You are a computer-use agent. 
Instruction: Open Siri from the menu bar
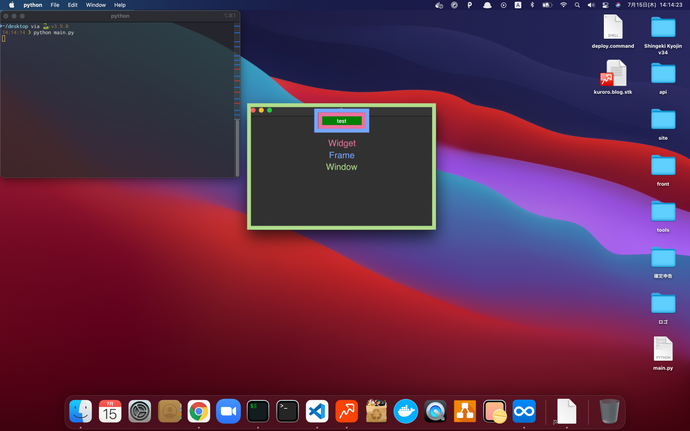618,5
